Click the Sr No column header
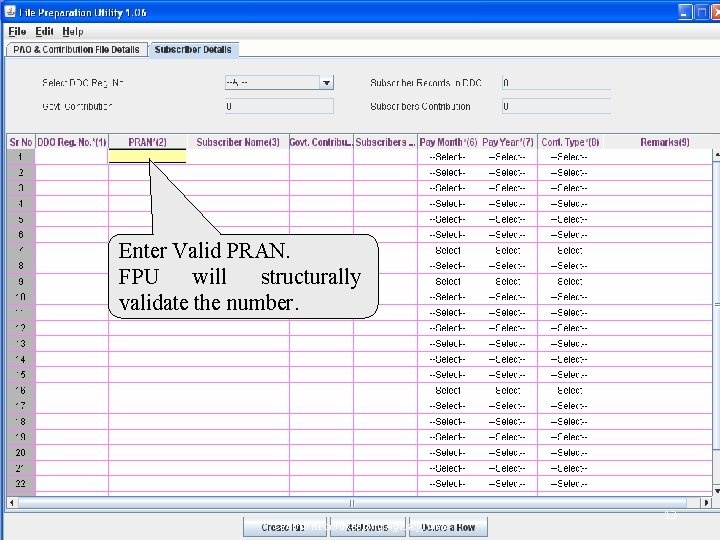This screenshot has height=540, width=720. [x=21, y=142]
